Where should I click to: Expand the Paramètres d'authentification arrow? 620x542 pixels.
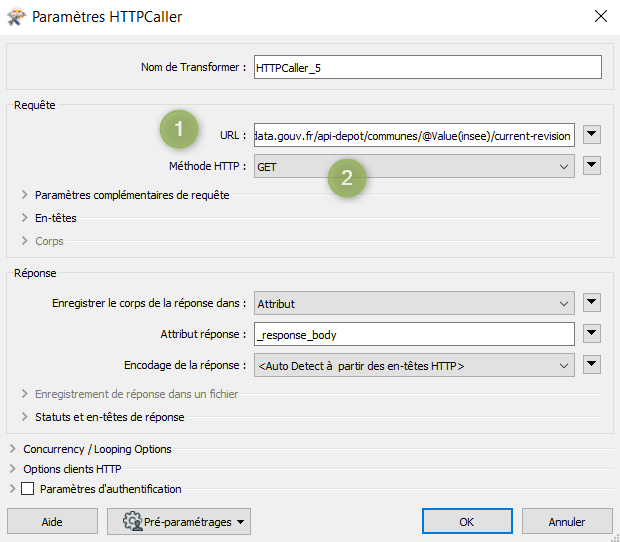point(13,488)
